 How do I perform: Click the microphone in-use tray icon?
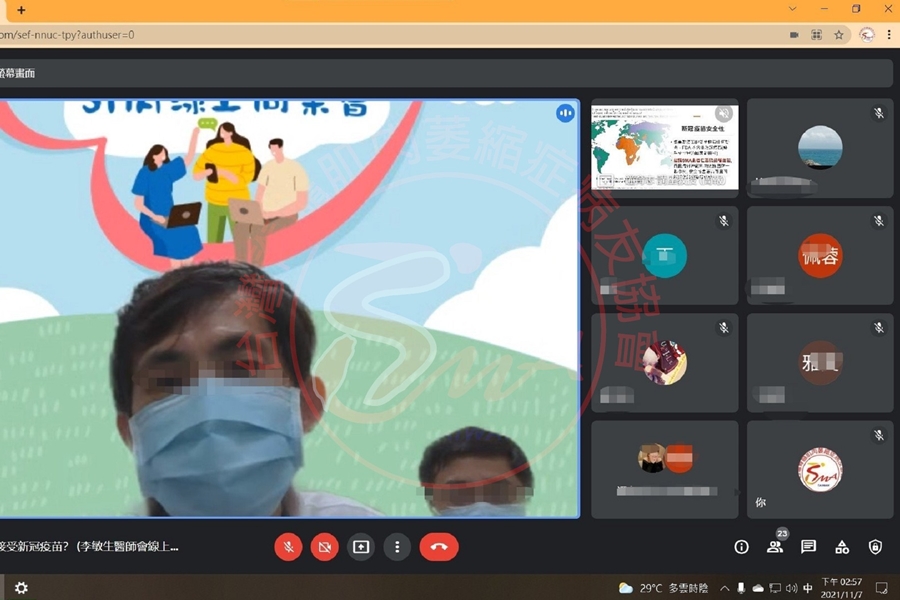coord(741,588)
